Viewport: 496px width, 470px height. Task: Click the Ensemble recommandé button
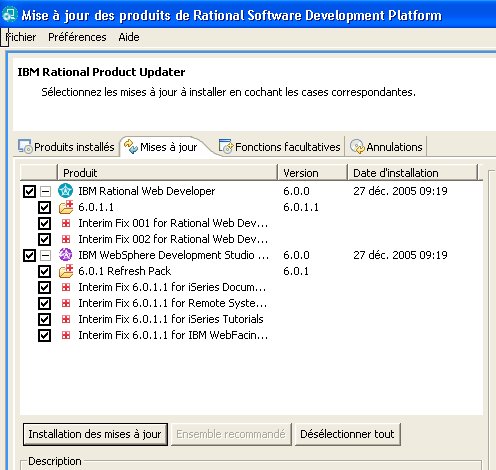click(231, 434)
